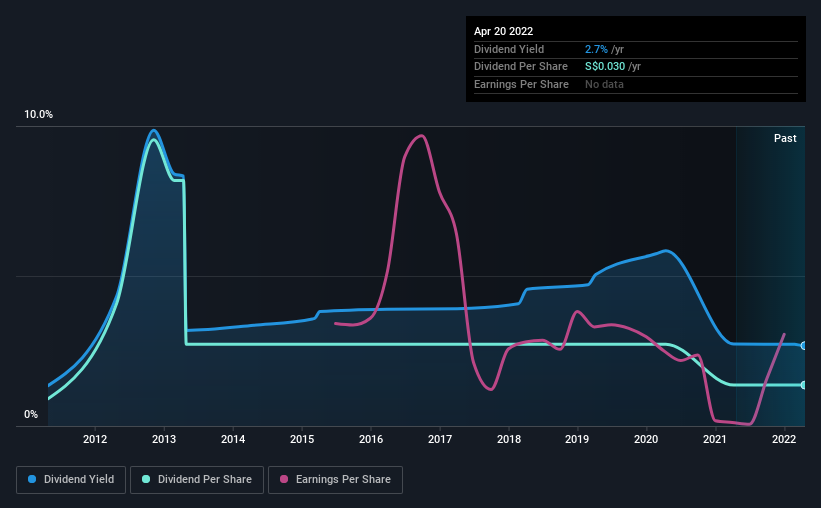Click the teal Dividend Per Share legend dot
The height and width of the screenshot is (508, 821).
pyautogui.click(x=146, y=479)
